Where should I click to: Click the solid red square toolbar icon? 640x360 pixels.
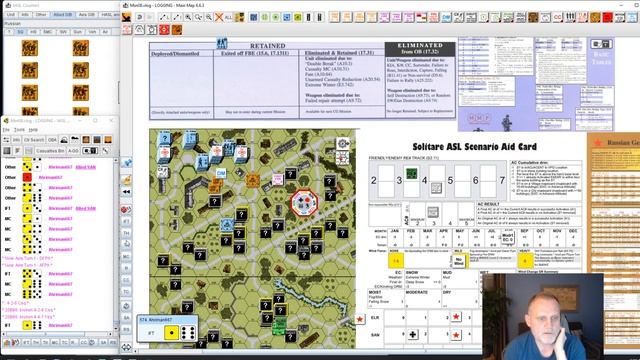607,17
